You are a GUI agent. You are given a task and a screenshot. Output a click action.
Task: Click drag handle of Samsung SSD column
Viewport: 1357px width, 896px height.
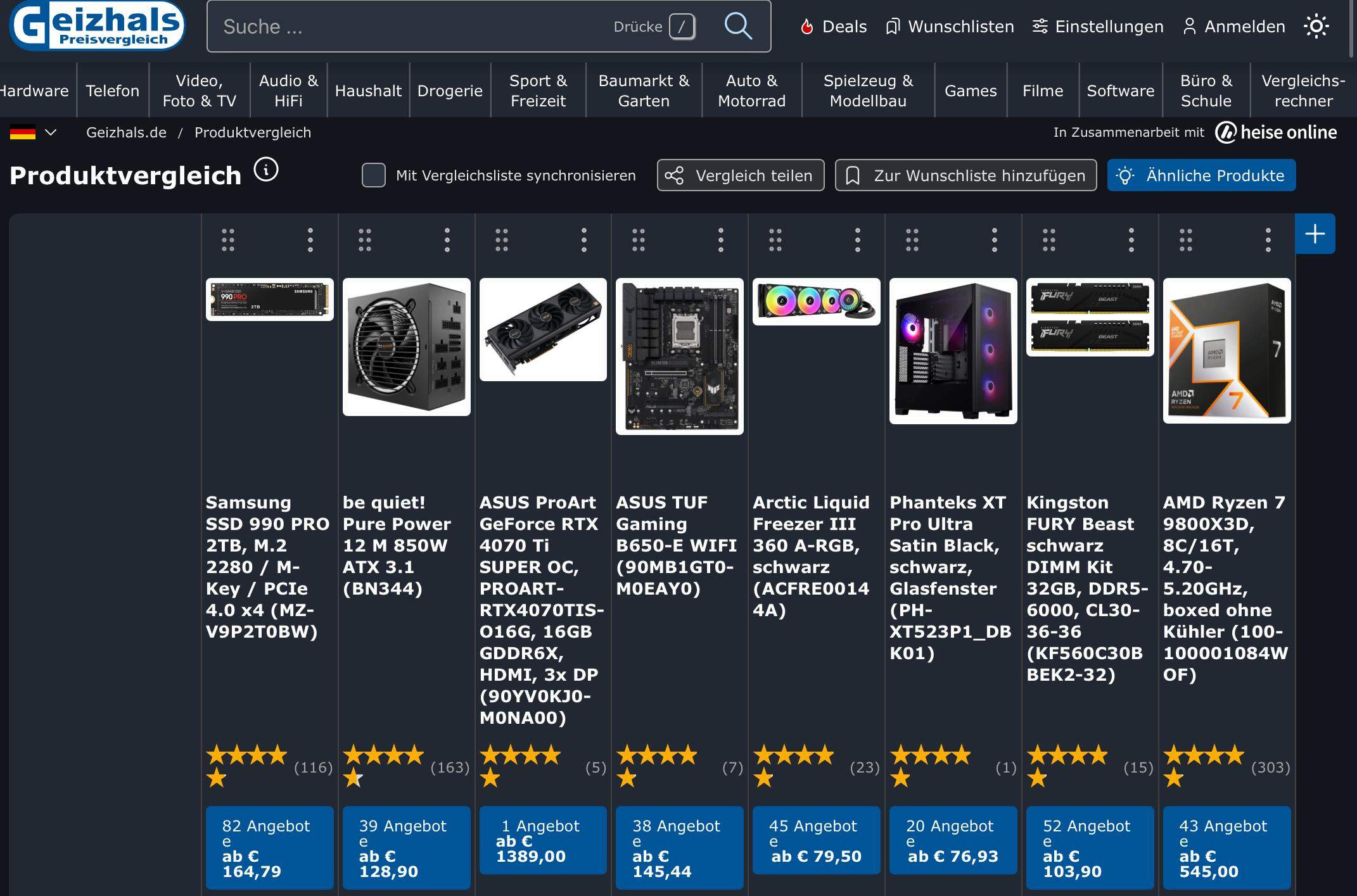pos(228,240)
